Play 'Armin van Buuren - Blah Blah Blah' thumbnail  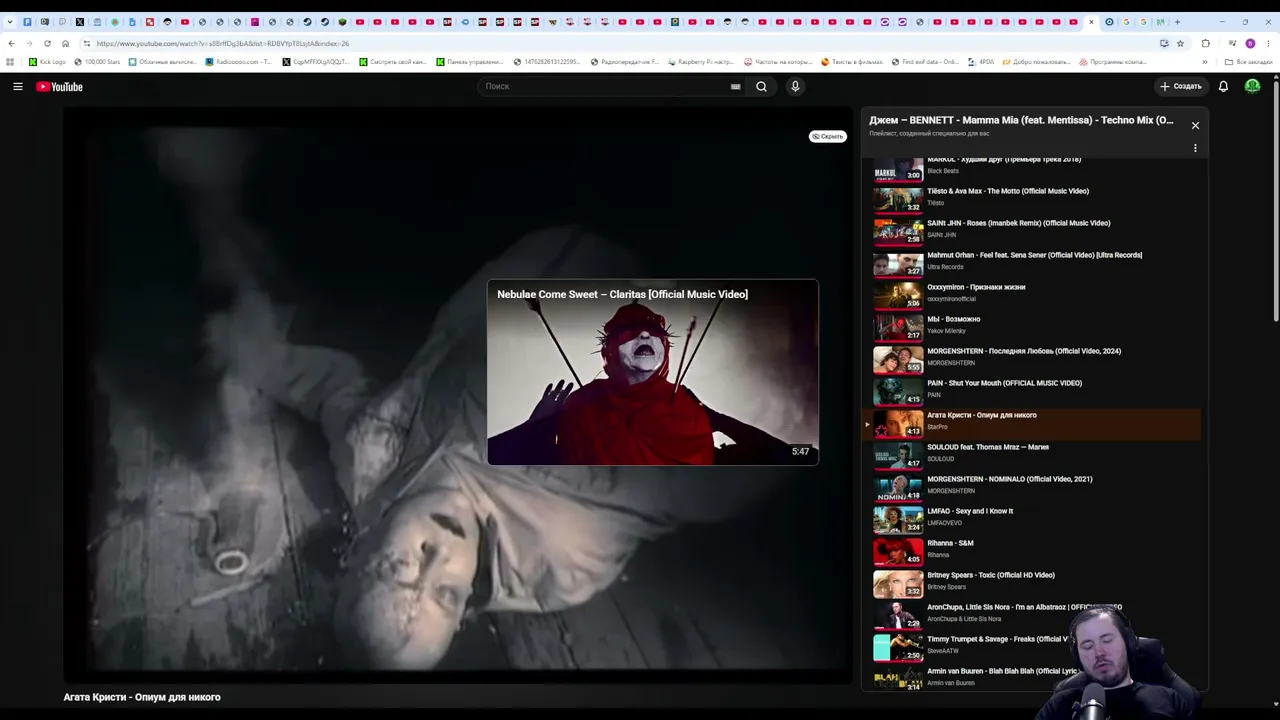tap(898, 679)
